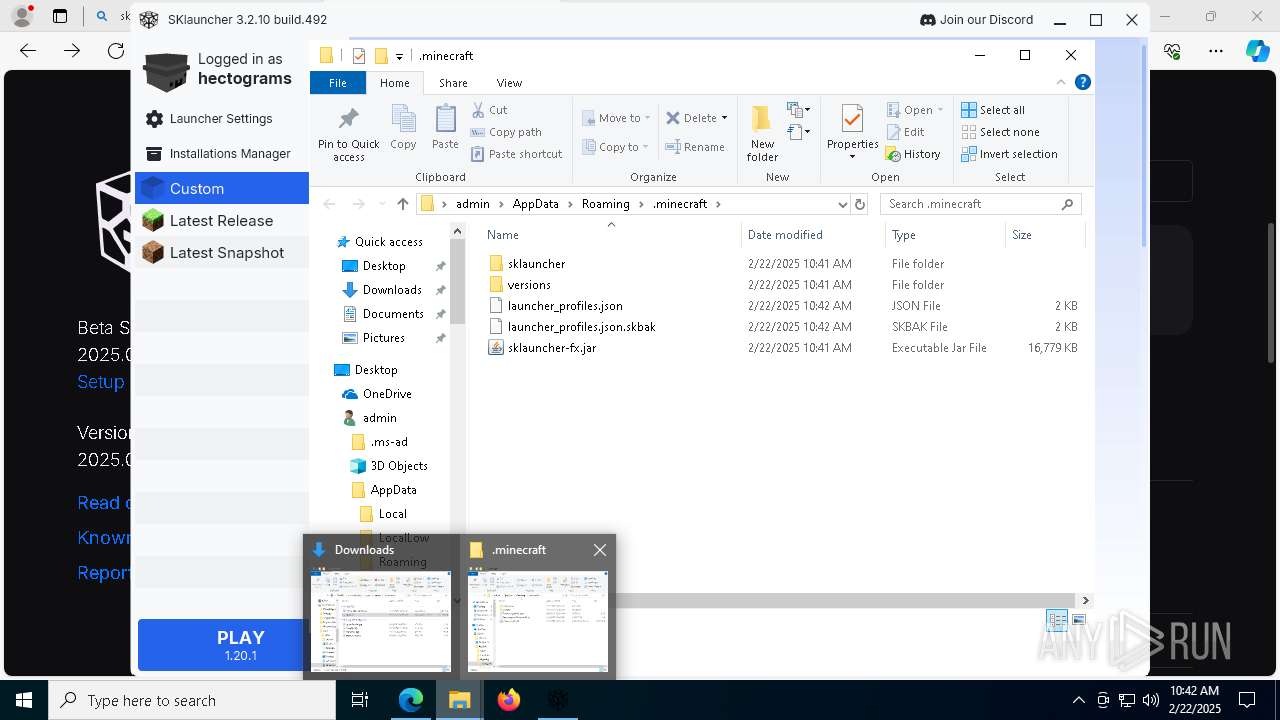Open the File tab

coord(338,83)
